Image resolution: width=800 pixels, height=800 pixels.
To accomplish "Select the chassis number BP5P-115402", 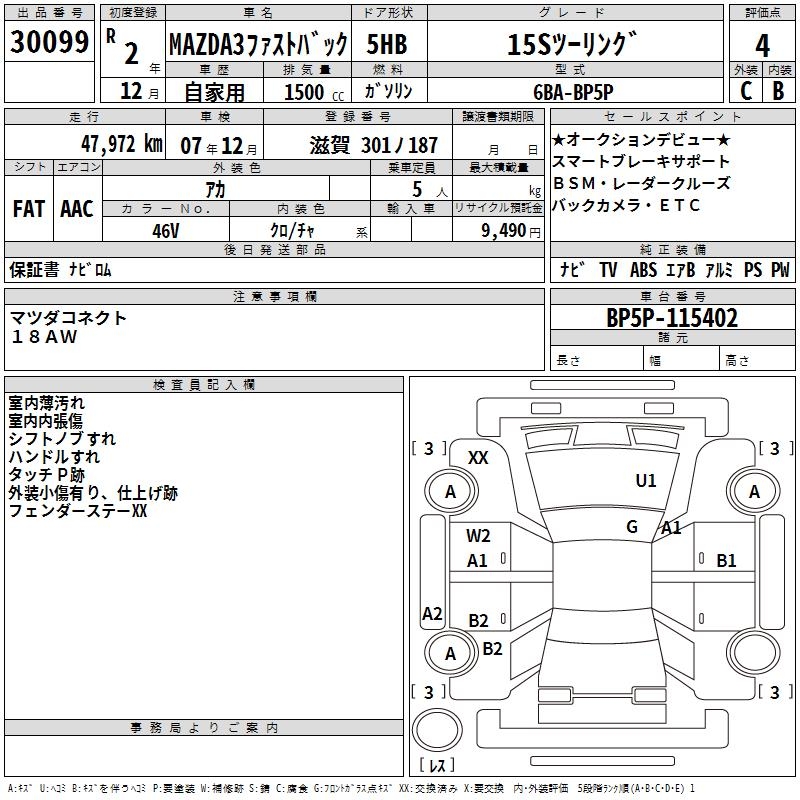I will (x=672, y=318).
